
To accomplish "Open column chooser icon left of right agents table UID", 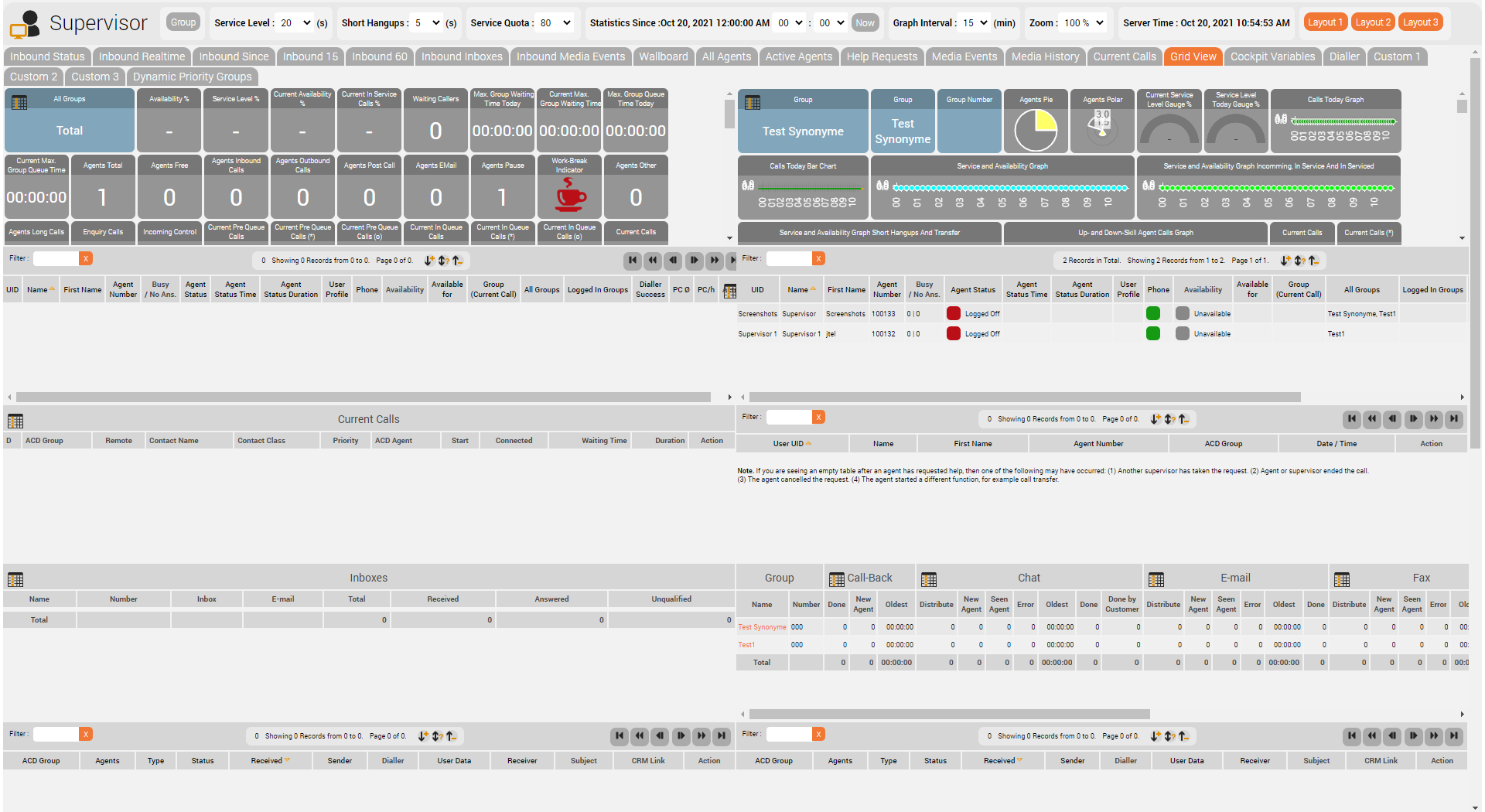I will click(x=729, y=292).
